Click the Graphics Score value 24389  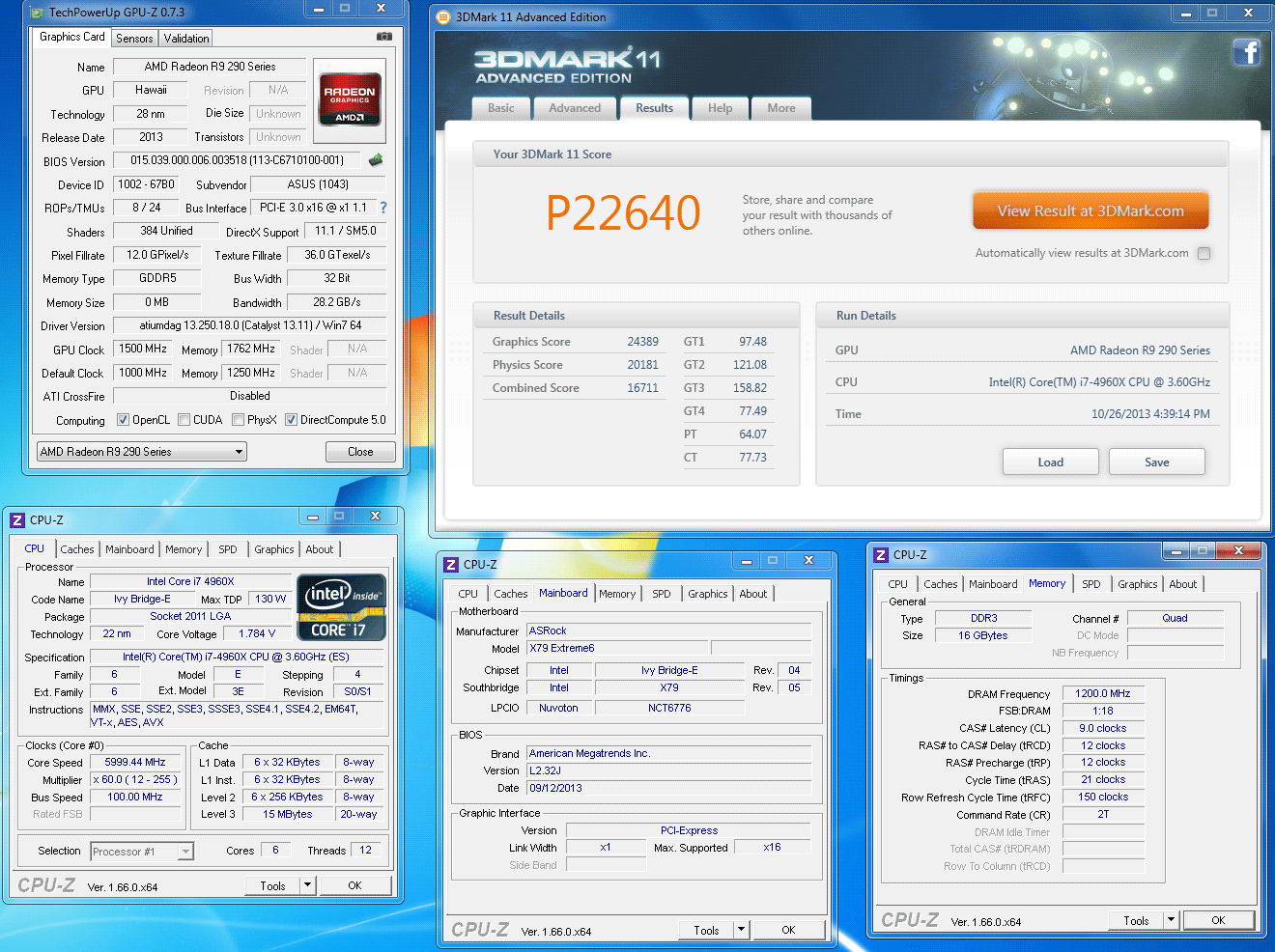click(642, 342)
